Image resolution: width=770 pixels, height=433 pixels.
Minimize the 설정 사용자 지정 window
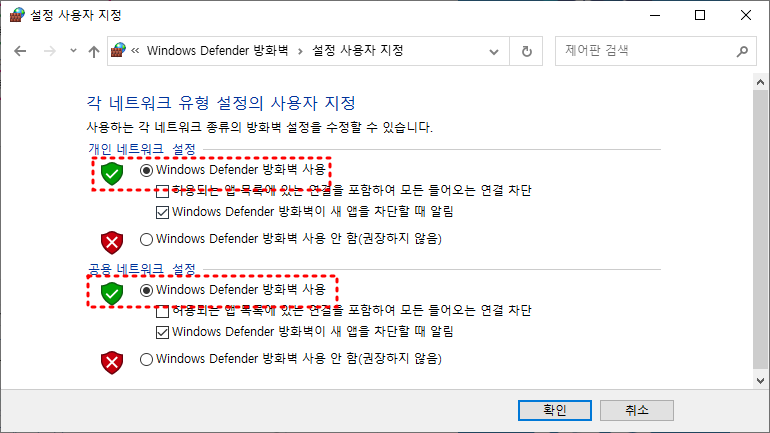pos(655,15)
